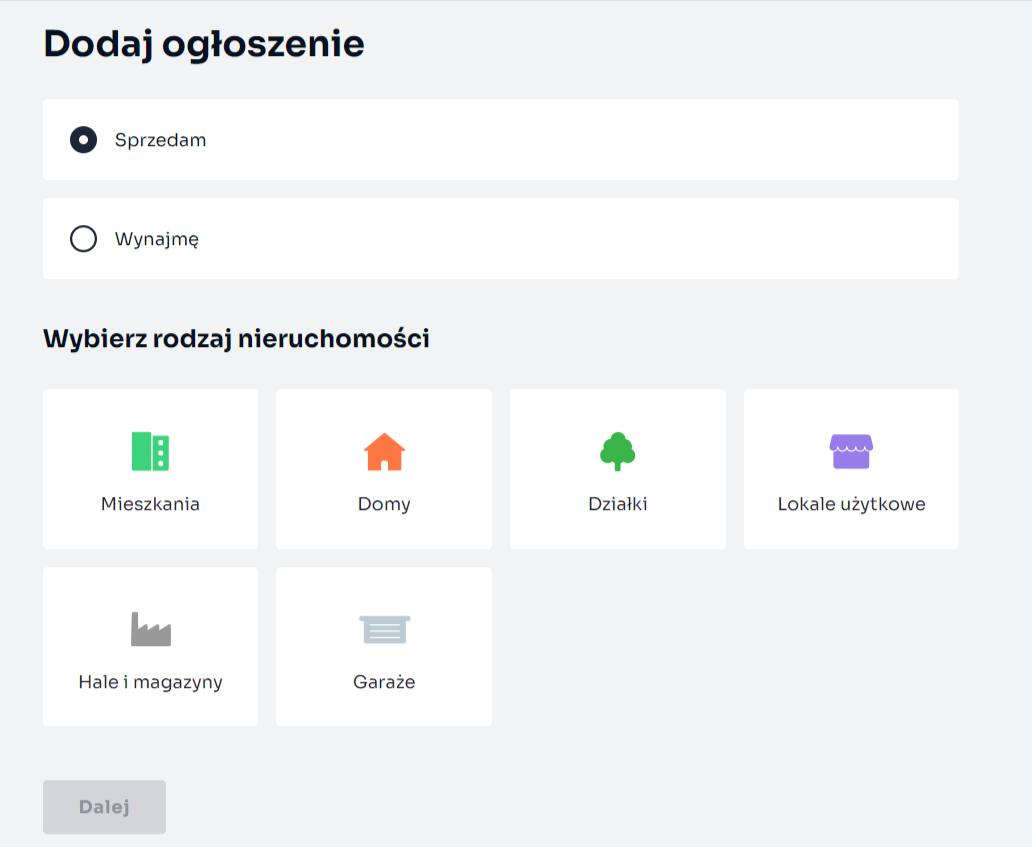Select the green Działki tree icon
1032x847 pixels.
click(x=617, y=451)
